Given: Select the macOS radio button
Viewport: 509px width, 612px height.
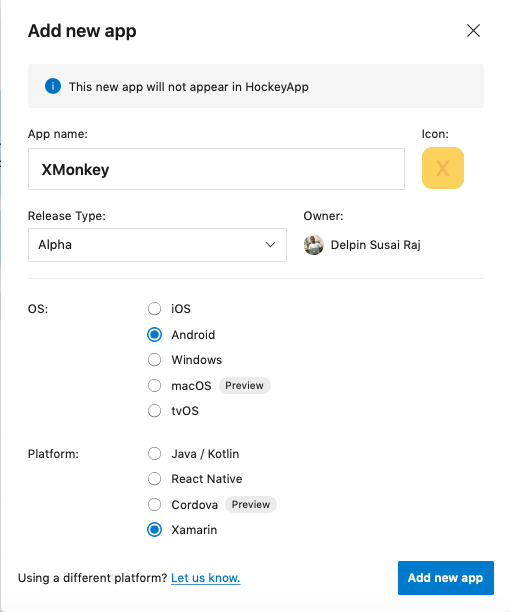Looking at the screenshot, I should click(x=154, y=386).
